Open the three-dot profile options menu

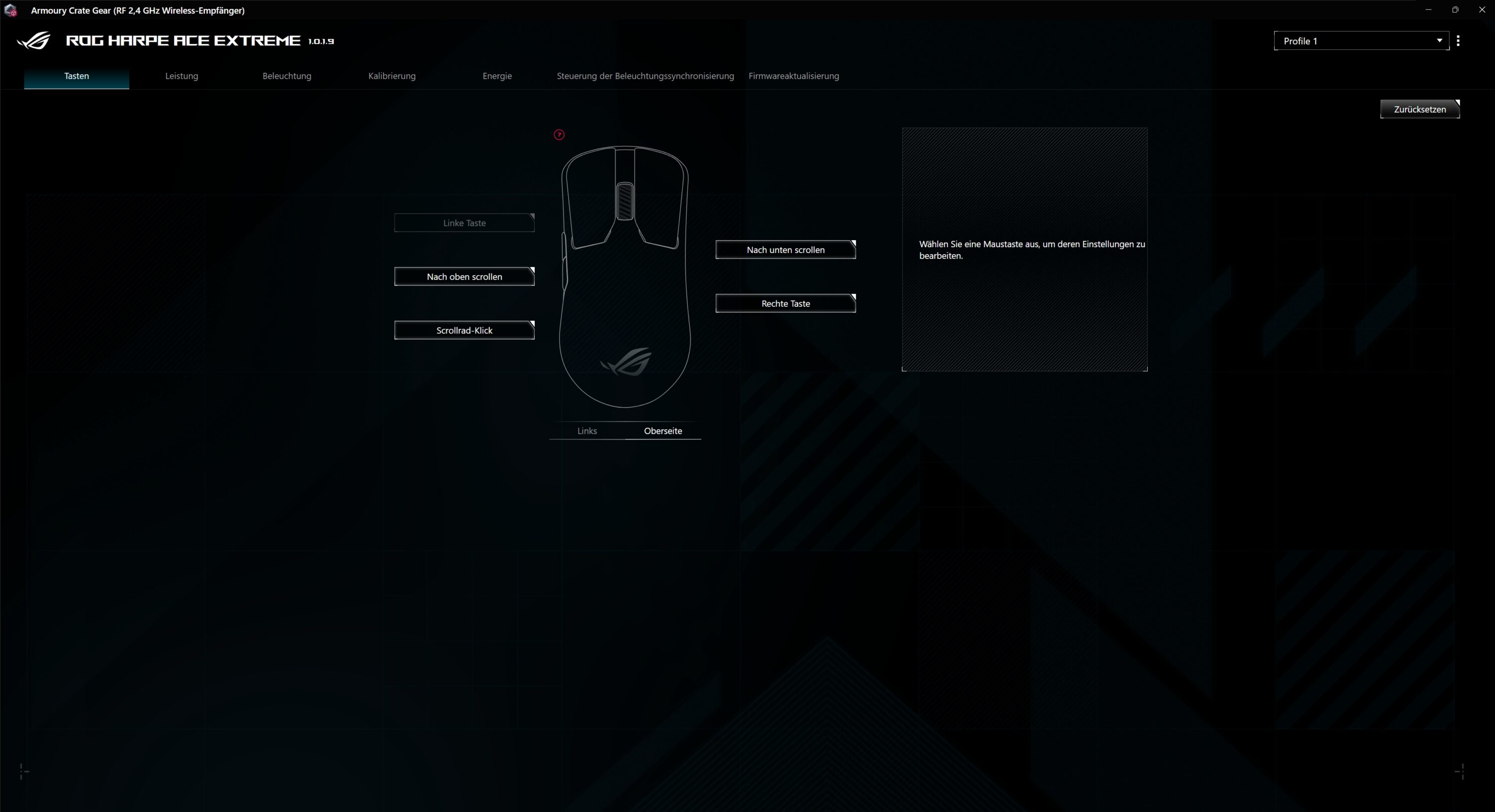coord(1458,41)
